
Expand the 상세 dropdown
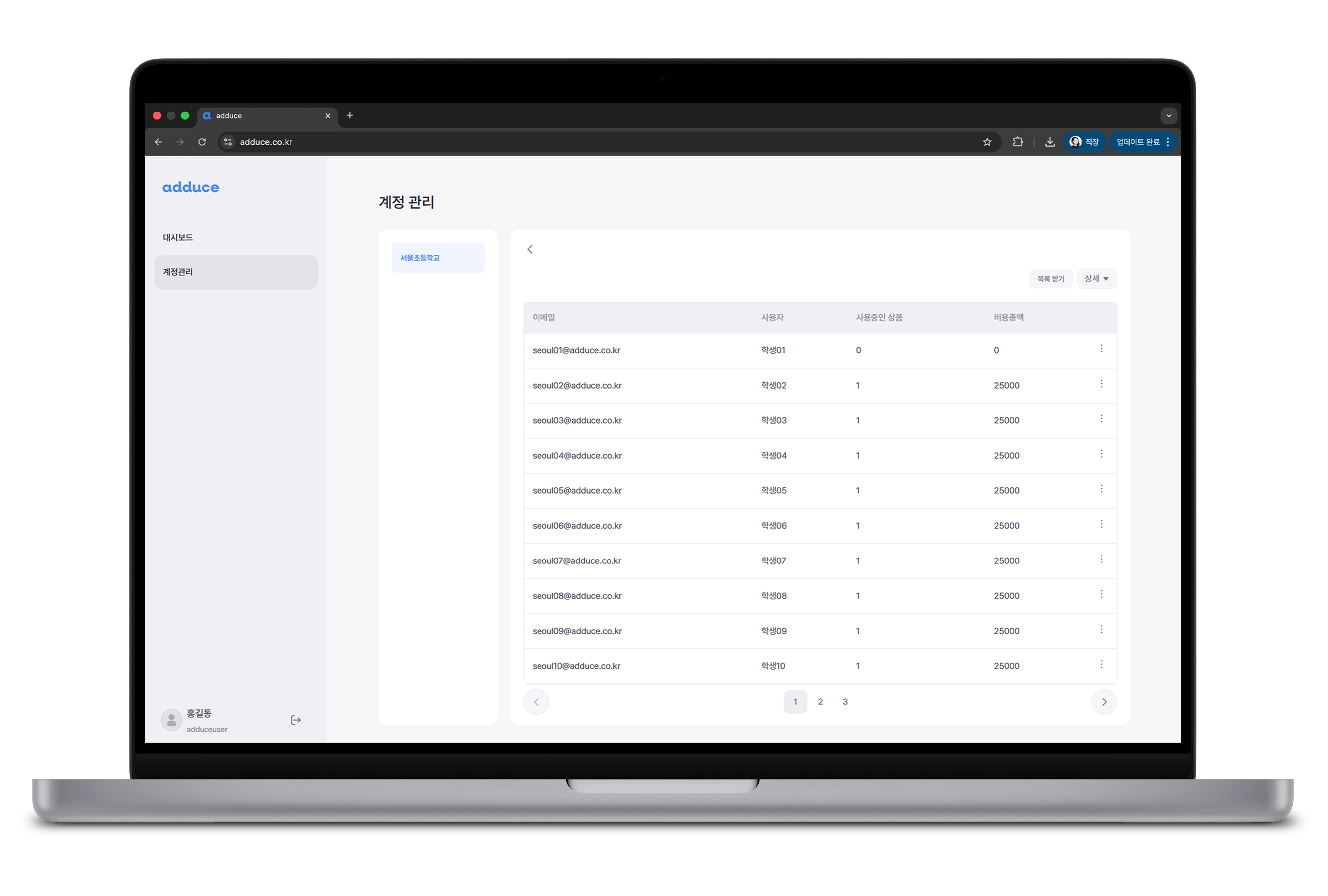pyautogui.click(x=1096, y=279)
